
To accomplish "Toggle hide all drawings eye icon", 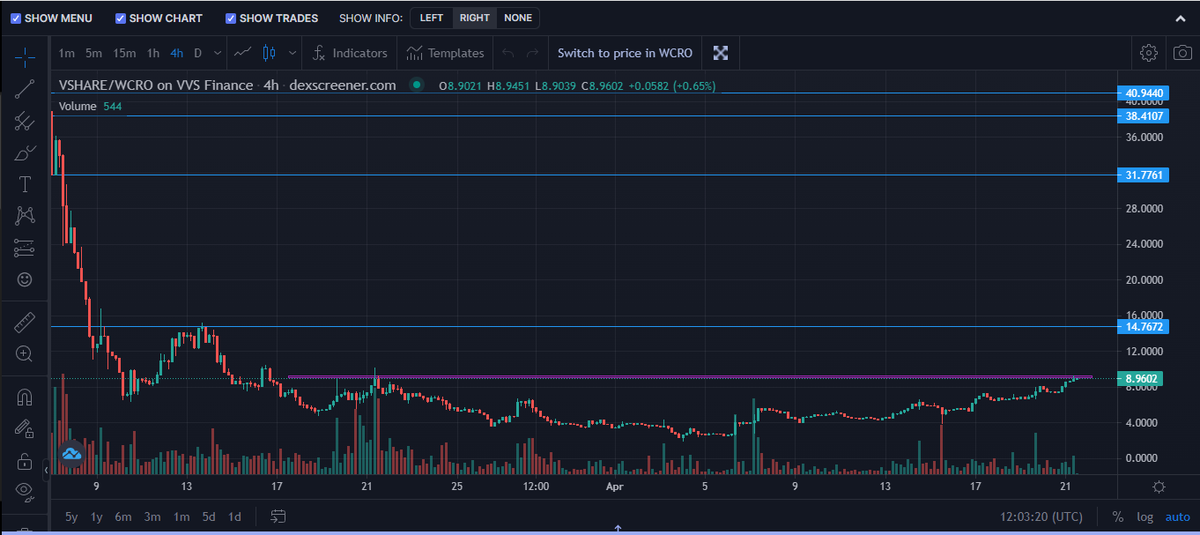I will point(25,491).
